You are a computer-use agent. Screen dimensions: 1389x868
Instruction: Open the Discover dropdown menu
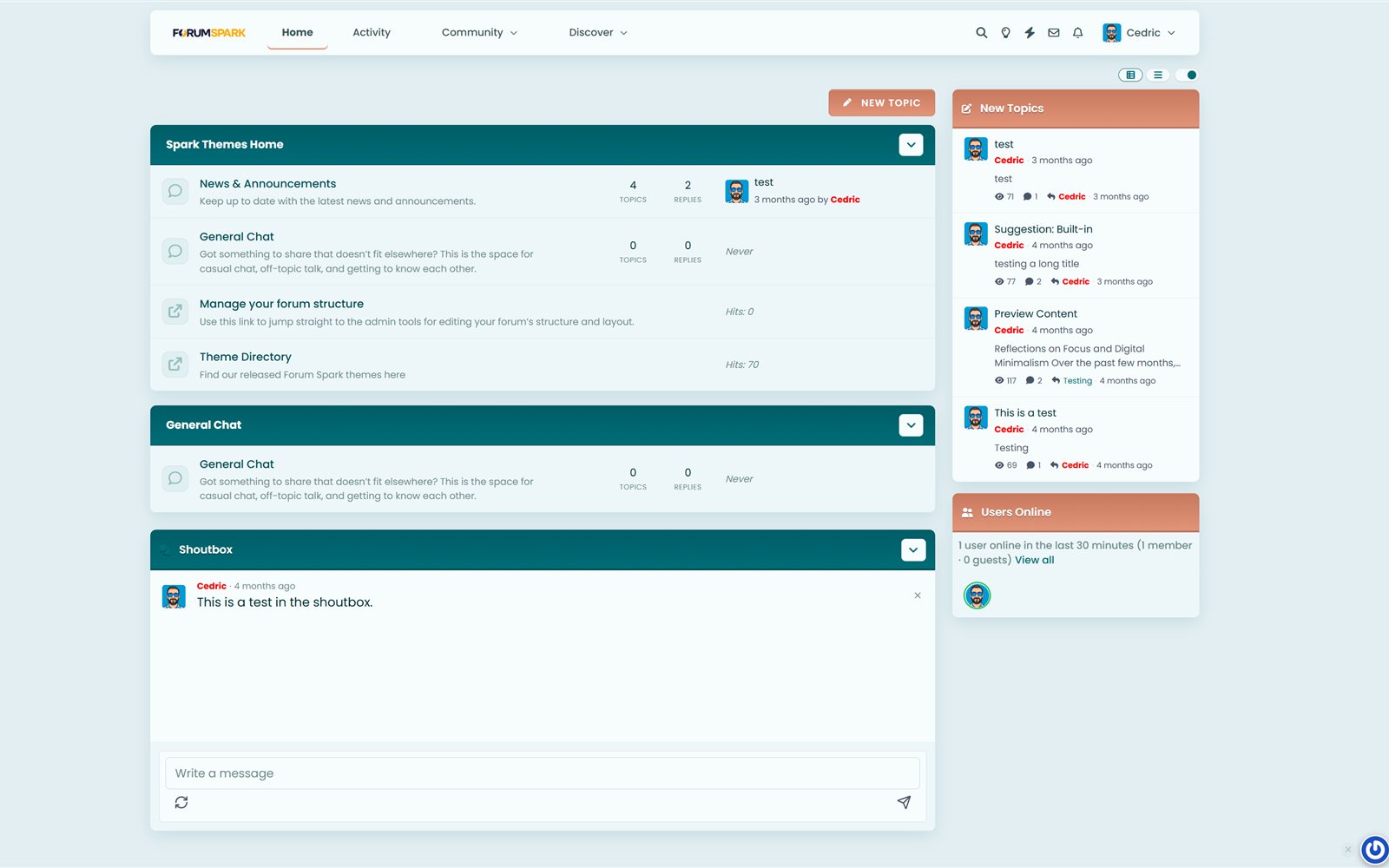point(598,33)
